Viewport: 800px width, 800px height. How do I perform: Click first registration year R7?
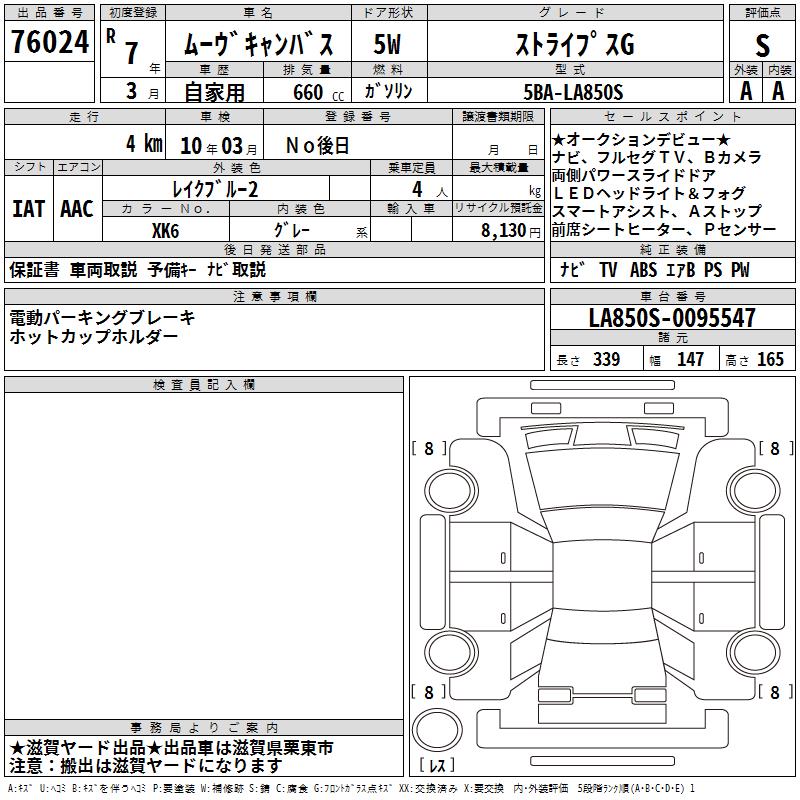[124, 47]
